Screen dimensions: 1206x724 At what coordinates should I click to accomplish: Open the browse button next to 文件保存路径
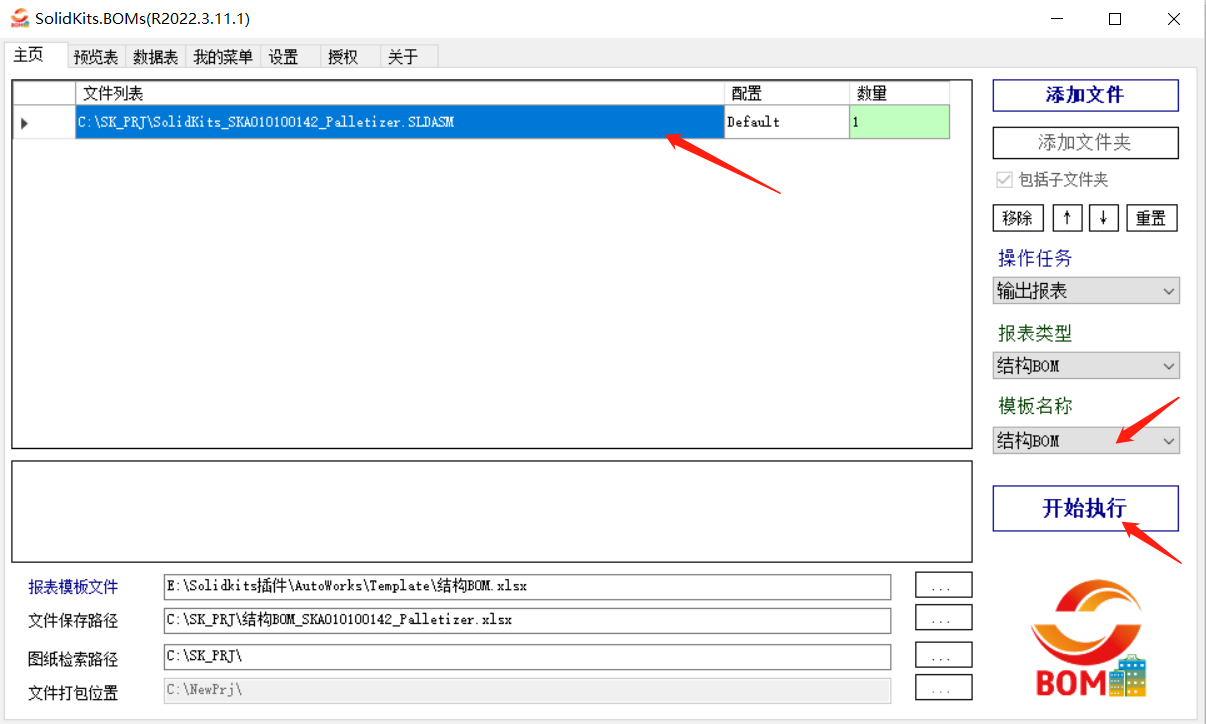click(x=942, y=619)
